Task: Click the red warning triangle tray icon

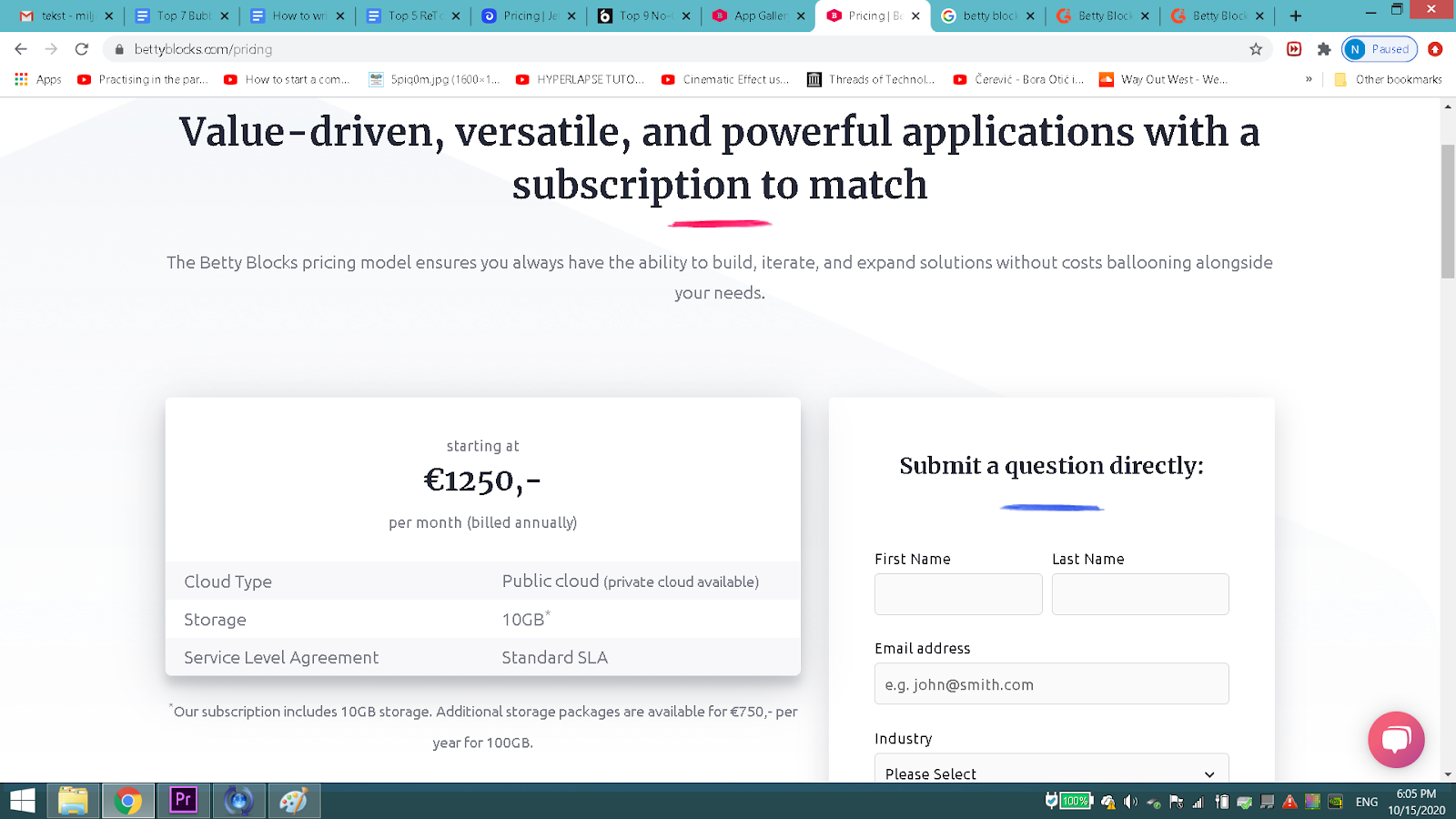Action: pyautogui.click(x=1289, y=802)
